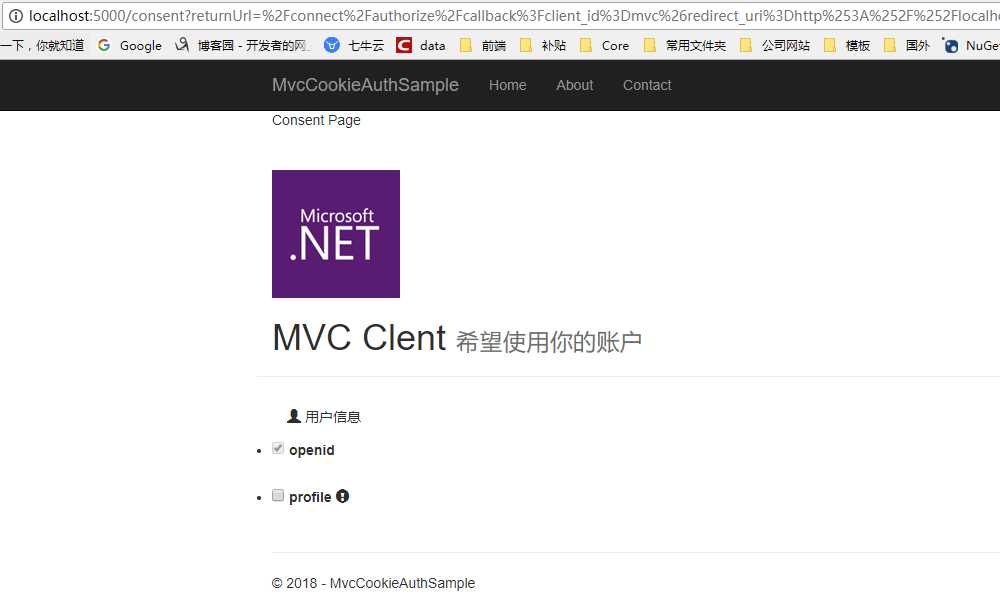The height and width of the screenshot is (609, 1000).
Task: Open the Core bookmarks folder
Action: point(604,45)
